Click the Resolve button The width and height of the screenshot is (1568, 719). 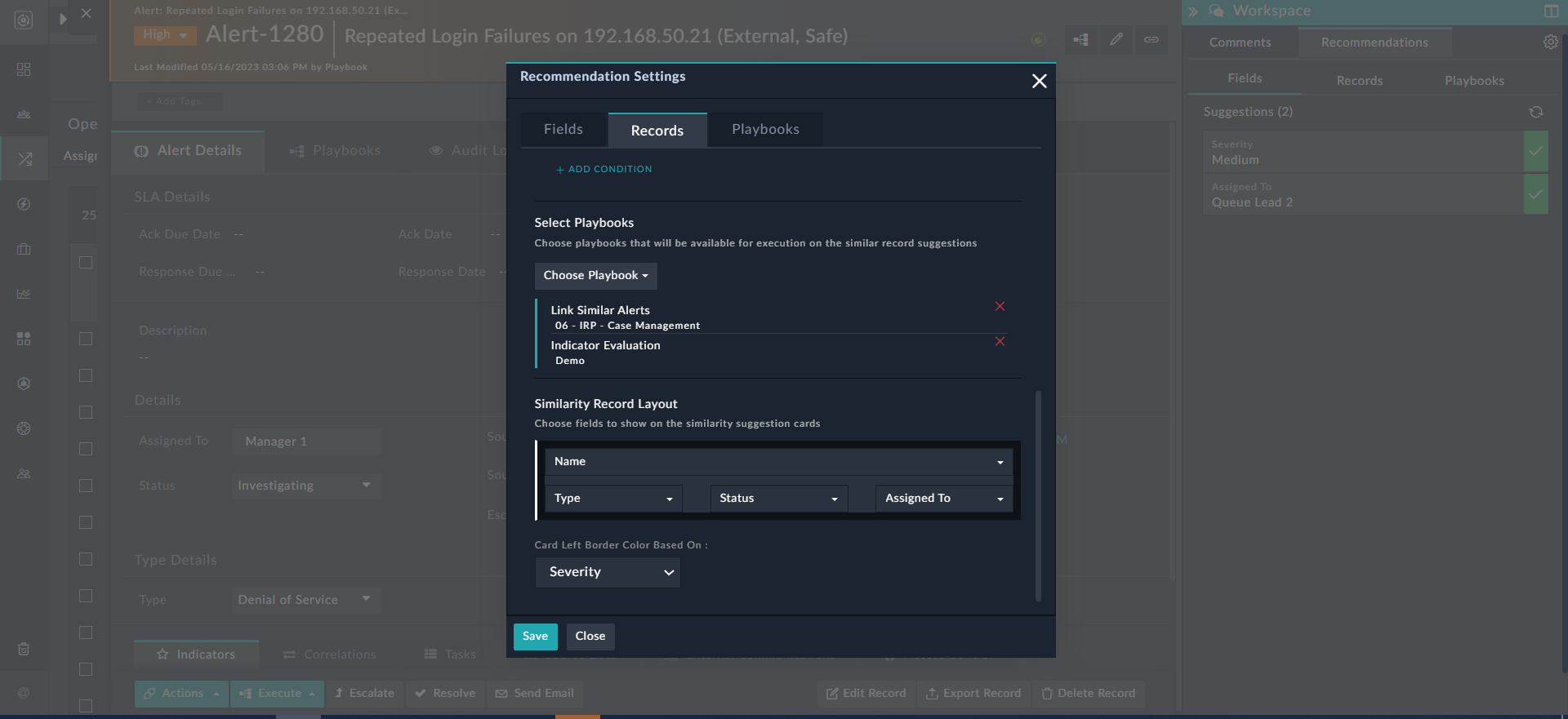click(x=445, y=694)
